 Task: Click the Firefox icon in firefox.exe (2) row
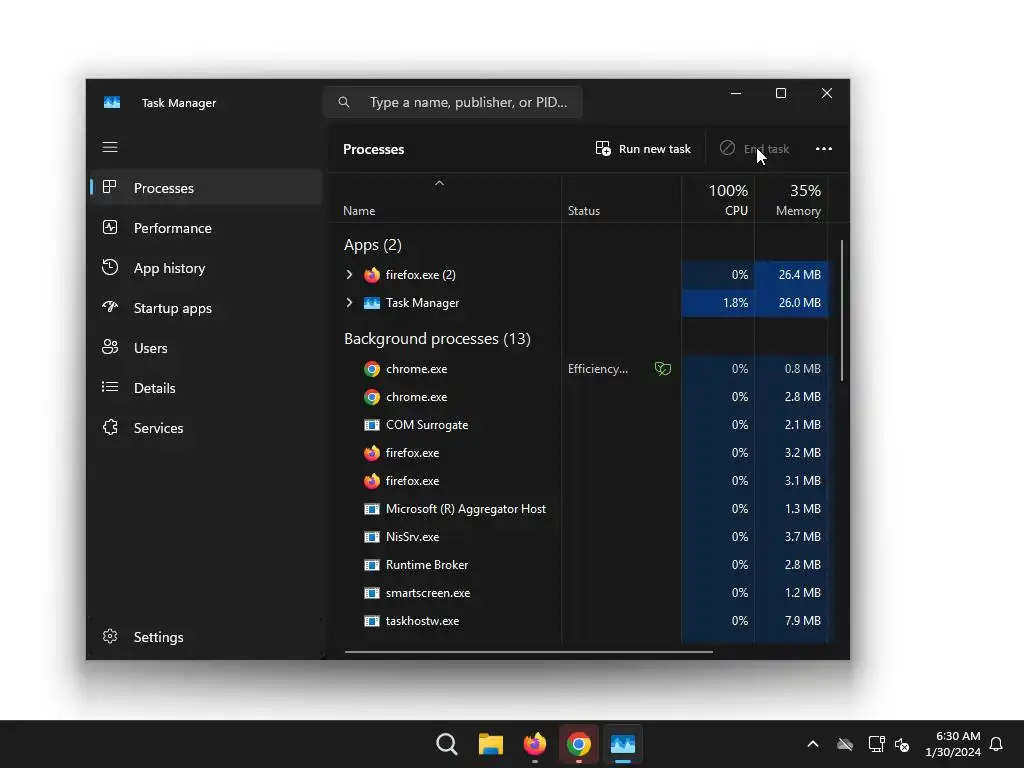point(372,275)
